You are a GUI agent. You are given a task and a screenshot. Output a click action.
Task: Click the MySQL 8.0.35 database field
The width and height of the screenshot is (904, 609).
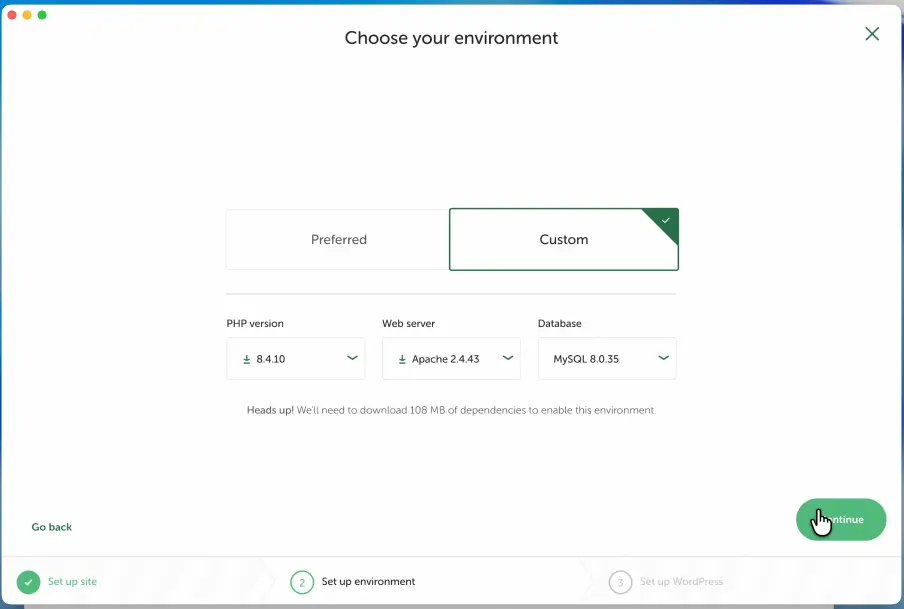(595, 359)
